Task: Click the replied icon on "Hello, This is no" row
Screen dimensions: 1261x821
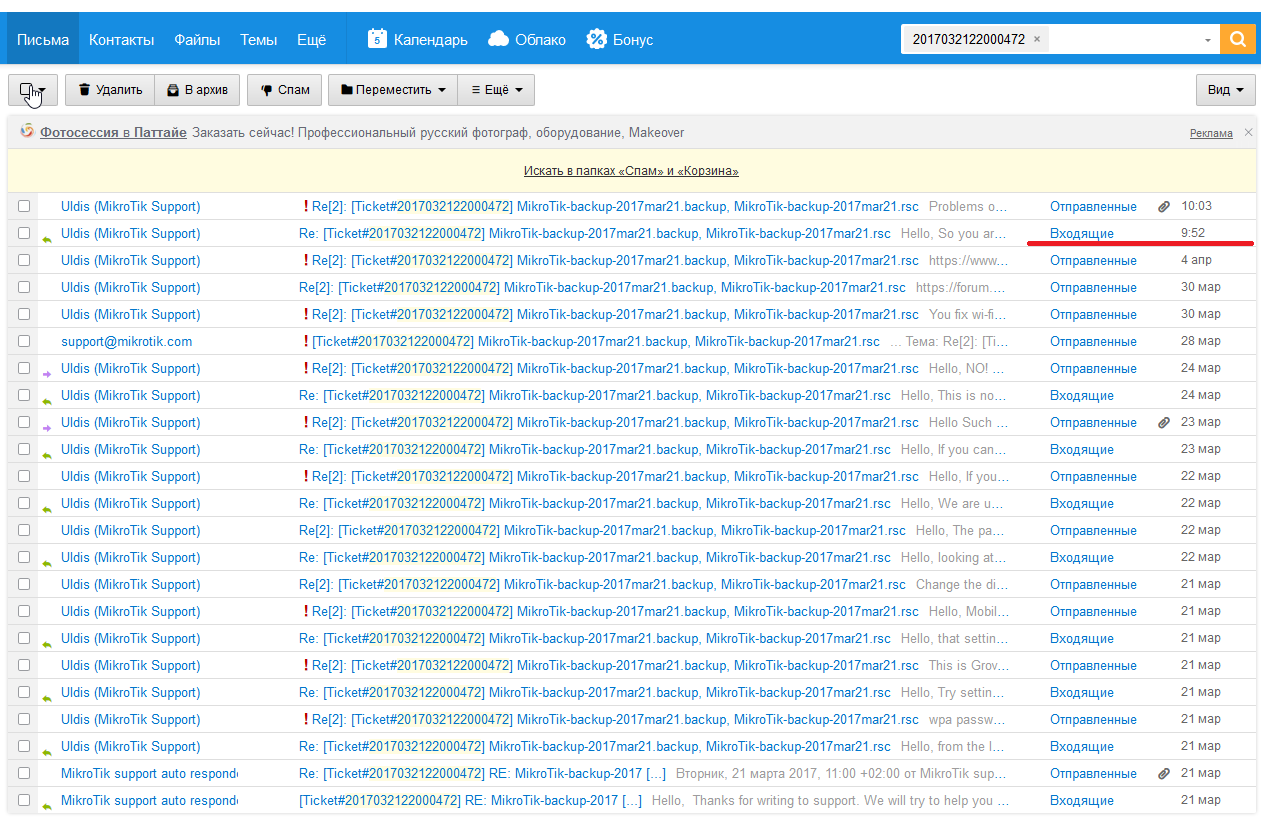Action: point(46,401)
